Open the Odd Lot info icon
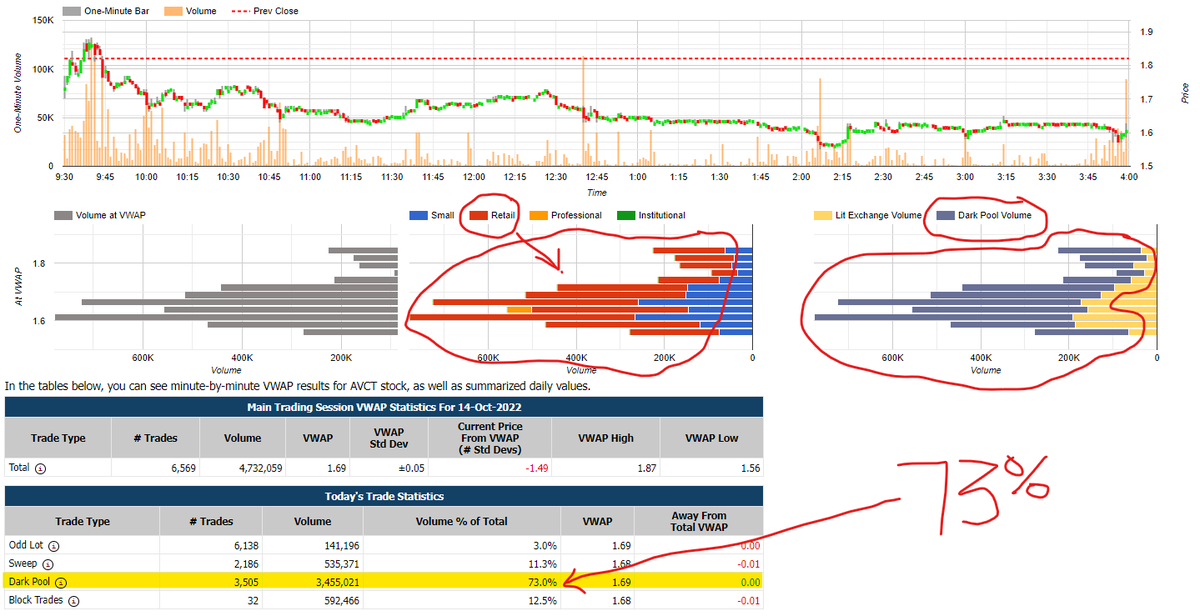The width and height of the screenshot is (1200, 616). pos(54,545)
